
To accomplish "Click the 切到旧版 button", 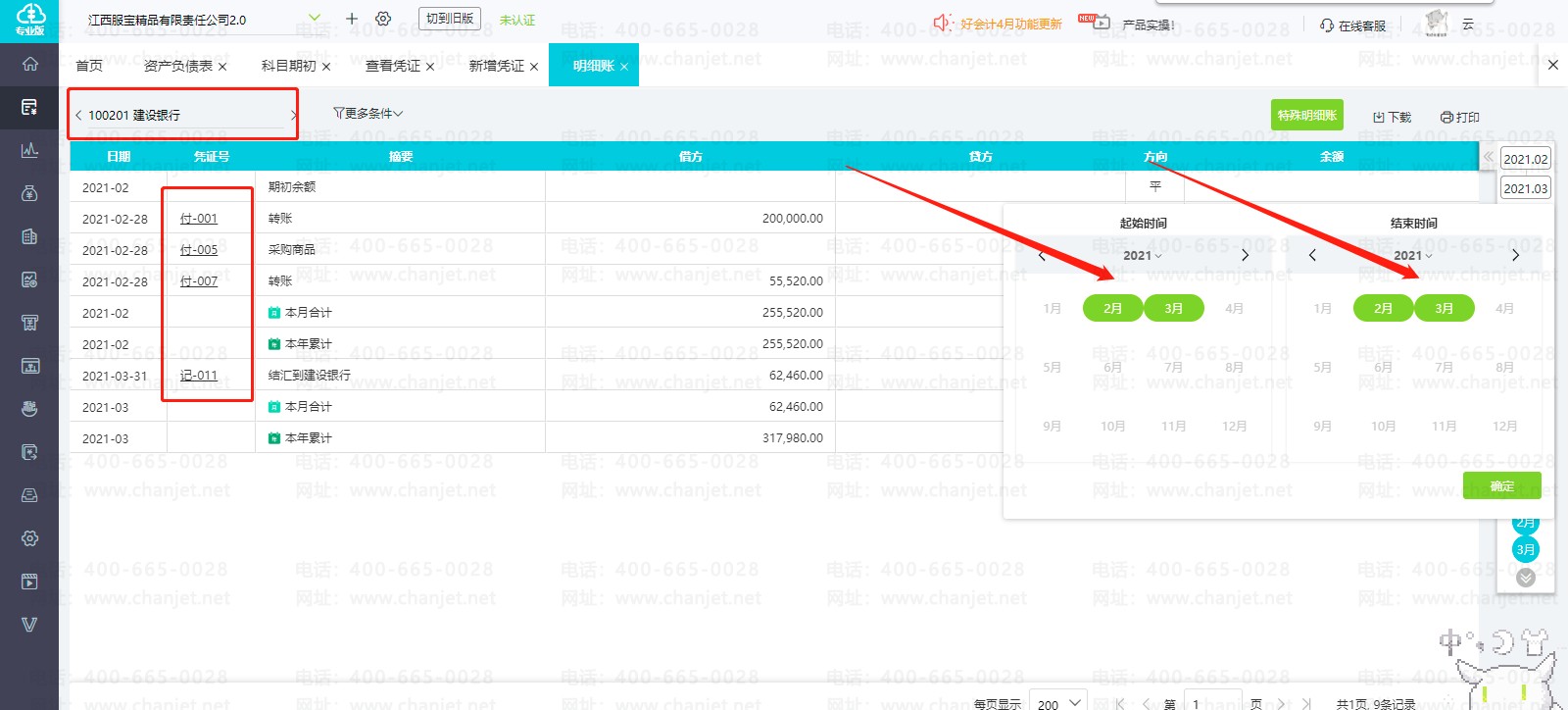I will 450,19.
